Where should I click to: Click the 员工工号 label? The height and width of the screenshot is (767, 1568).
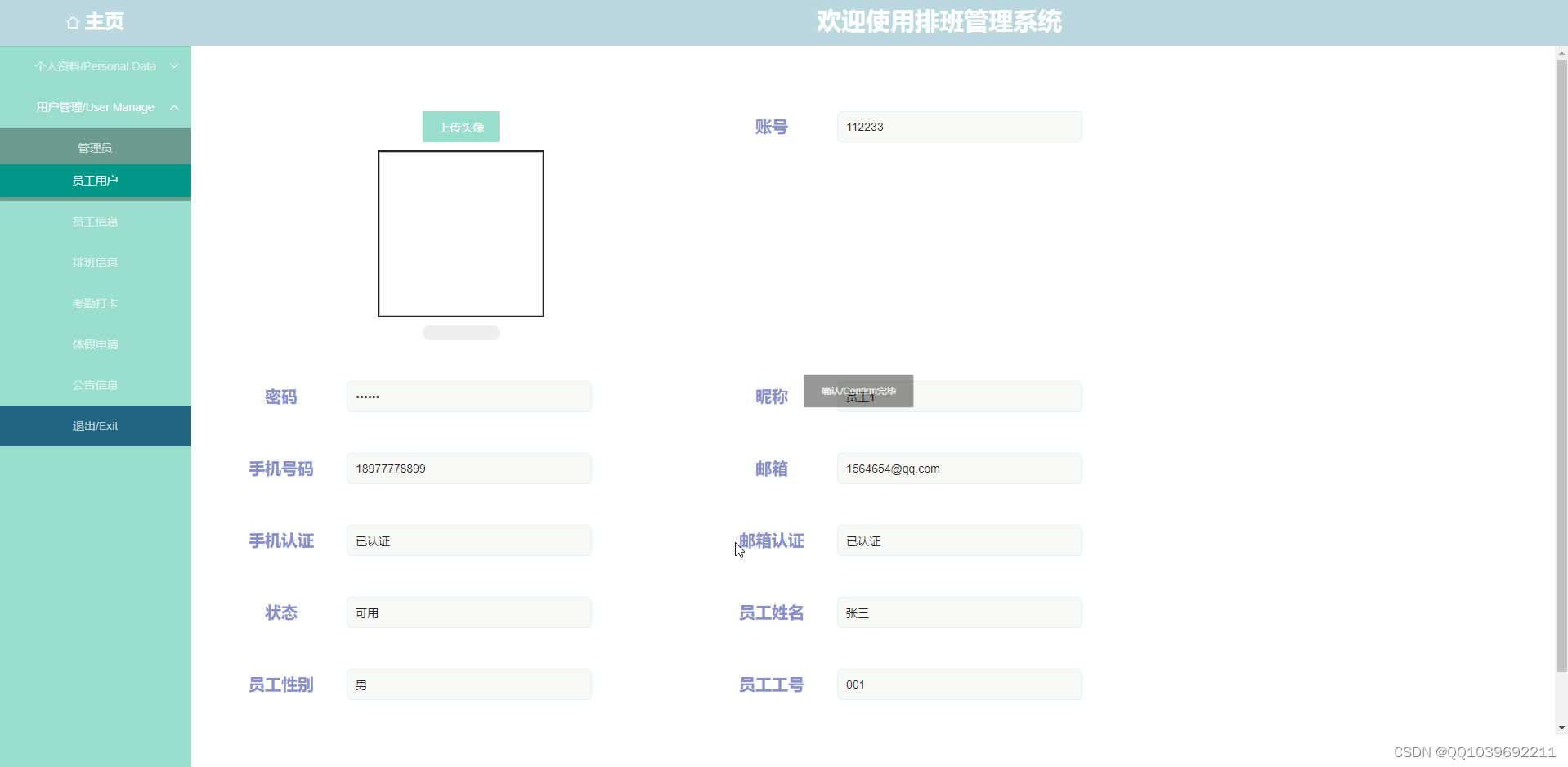(x=772, y=684)
